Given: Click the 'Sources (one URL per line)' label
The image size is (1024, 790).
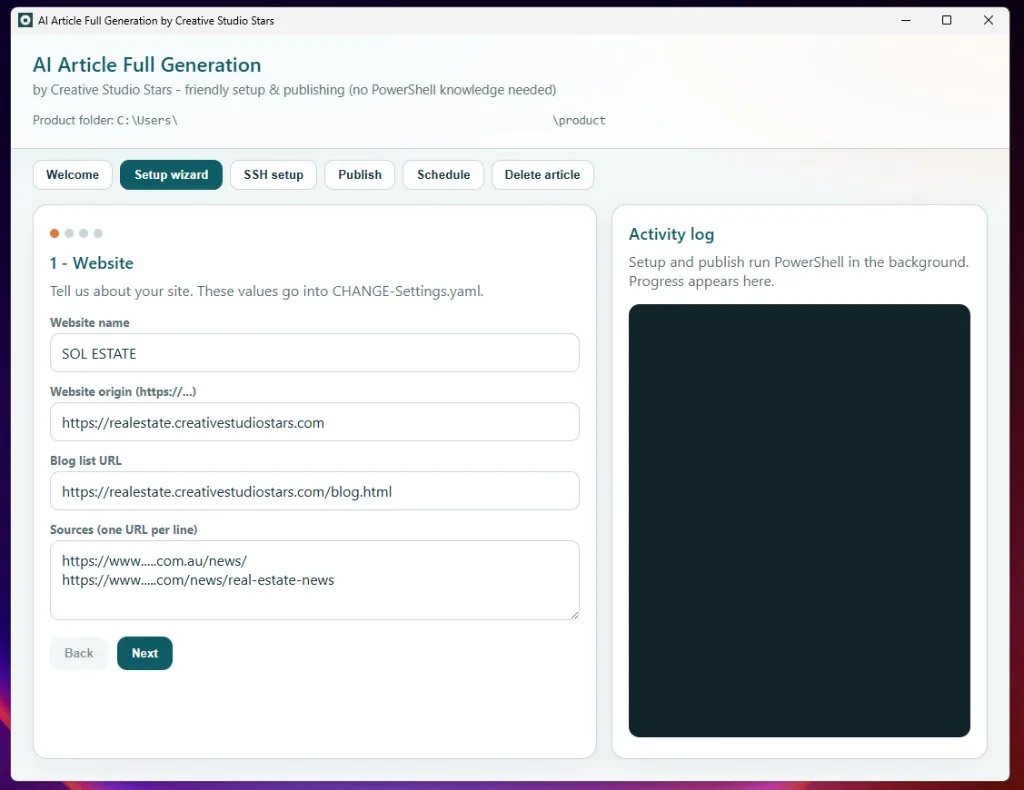Looking at the screenshot, I should [x=123, y=529].
